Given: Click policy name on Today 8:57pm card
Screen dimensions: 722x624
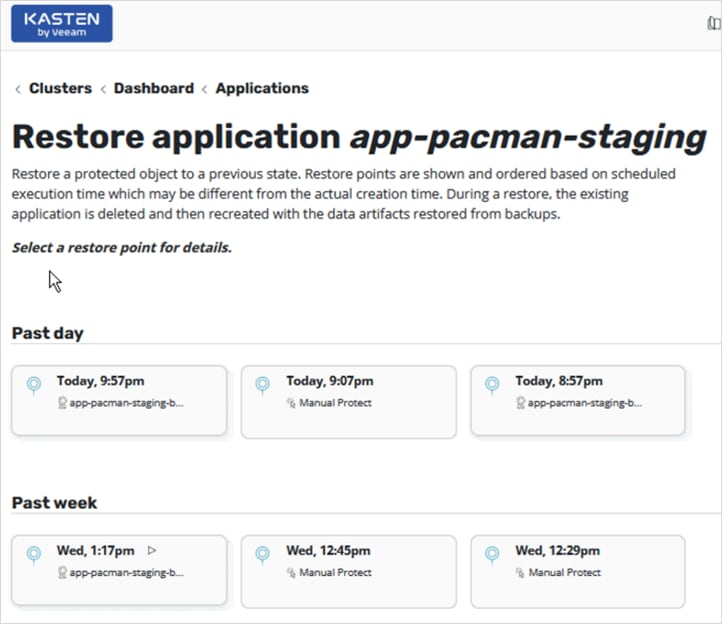Looking at the screenshot, I should point(585,403).
